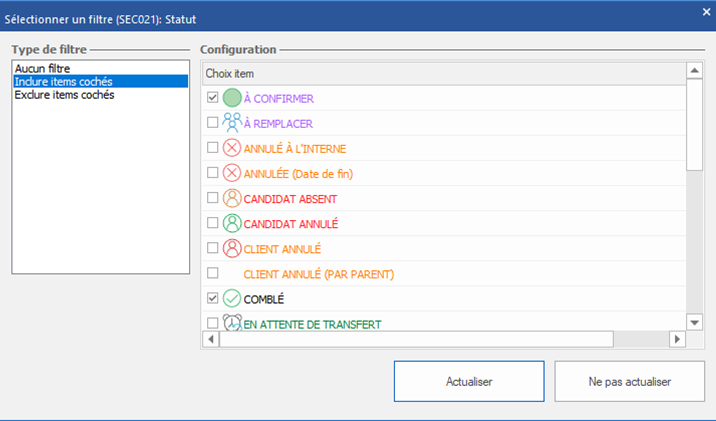Click the green person CANDIDAT ANNULÉ icon
The height and width of the screenshot is (421, 716).
232,223
